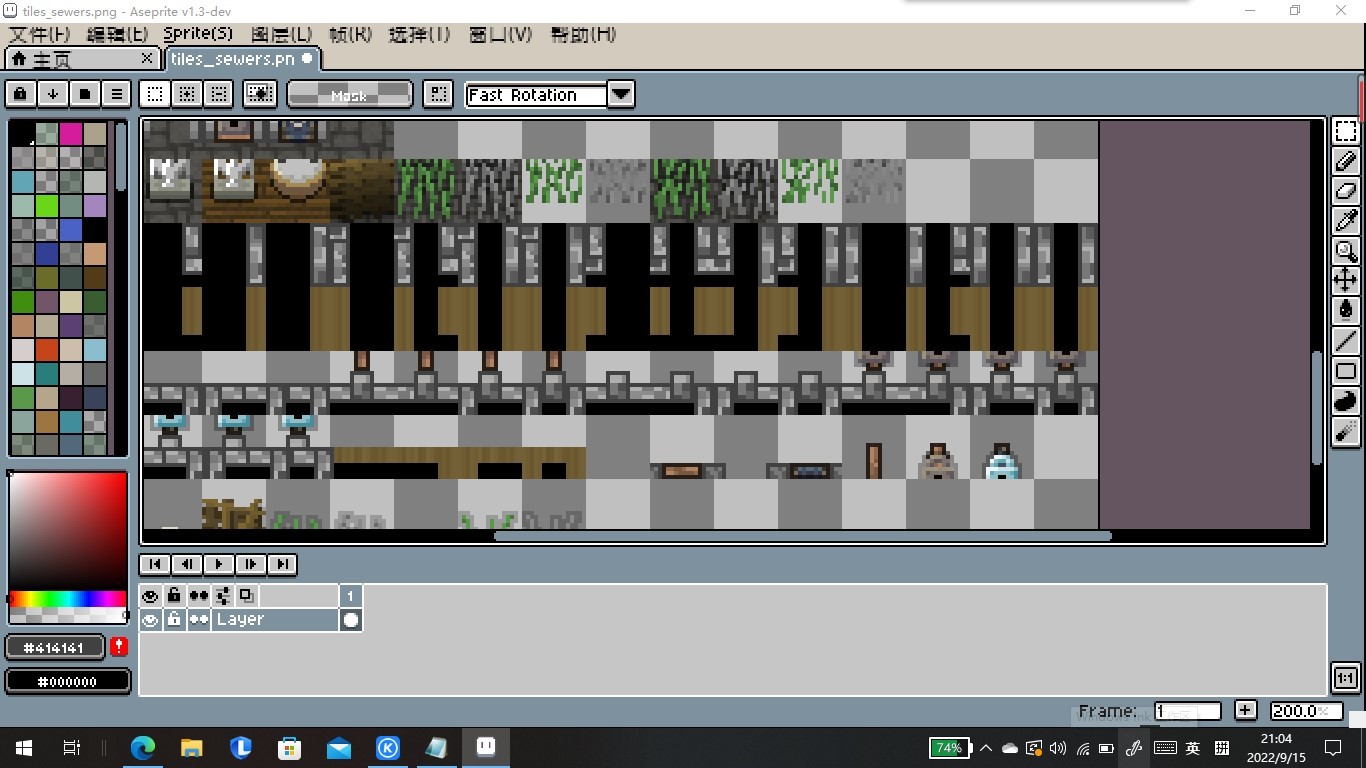Screen dimensions: 1366x768
Task: Toggle the palette edit lock button
Action: pos(20,94)
